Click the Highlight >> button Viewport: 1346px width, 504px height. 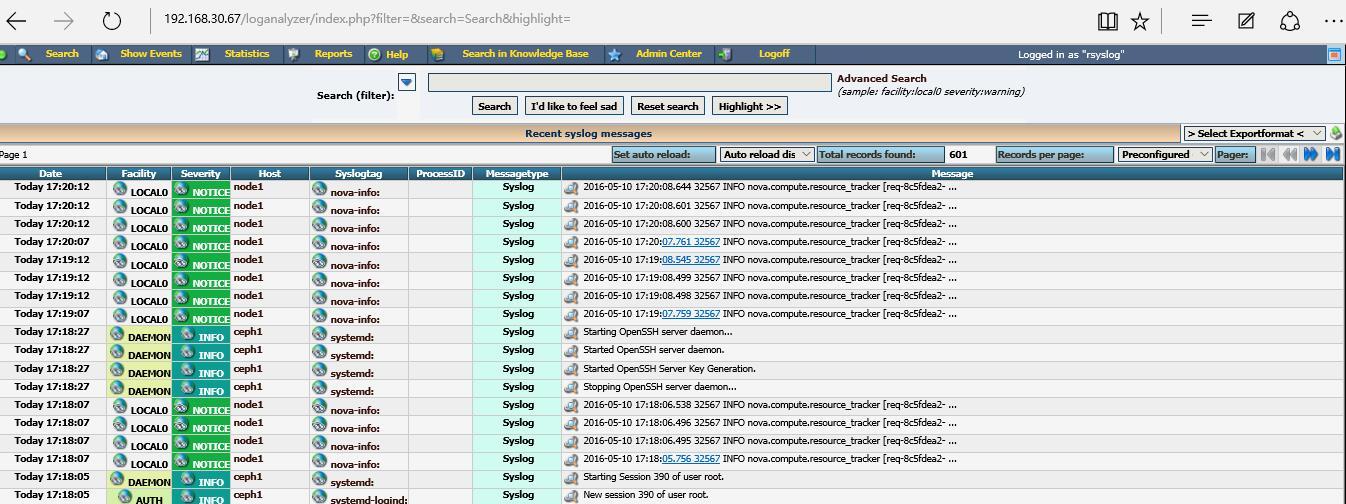pos(750,106)
